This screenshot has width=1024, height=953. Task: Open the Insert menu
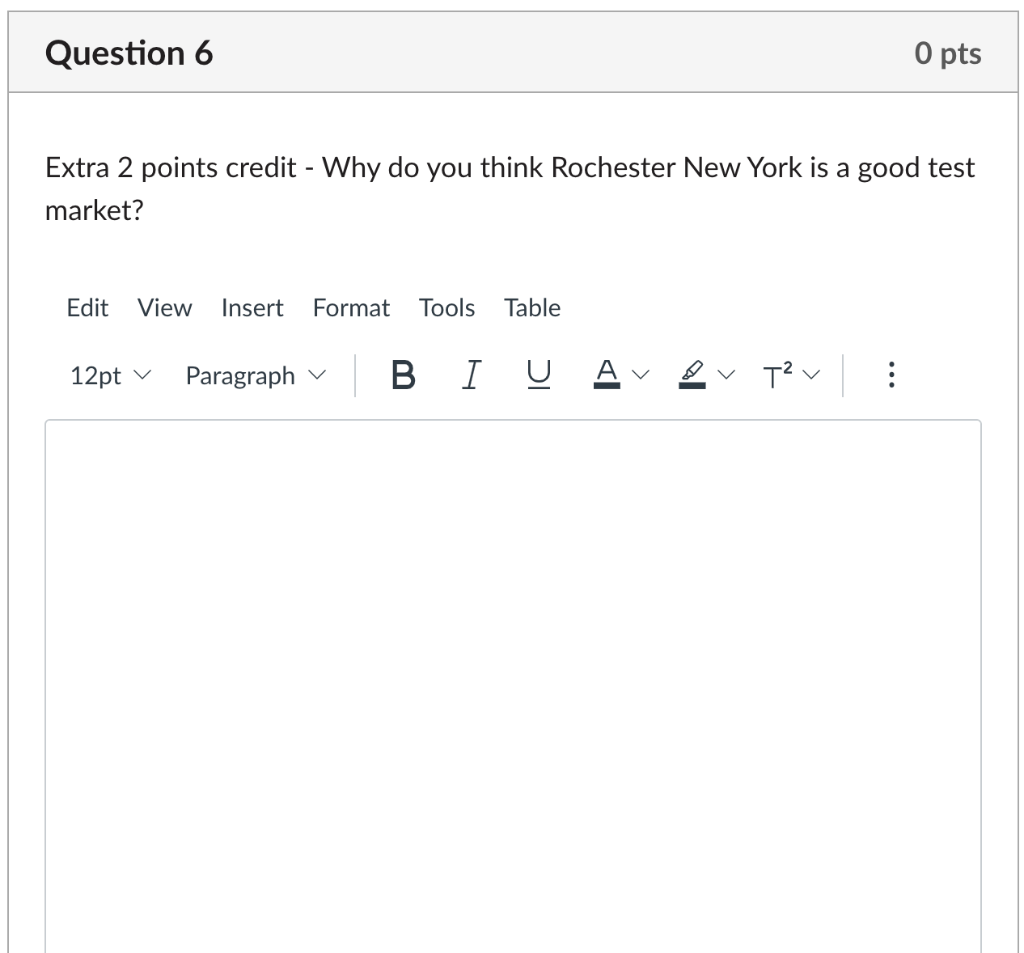click(x=251, y=308)
